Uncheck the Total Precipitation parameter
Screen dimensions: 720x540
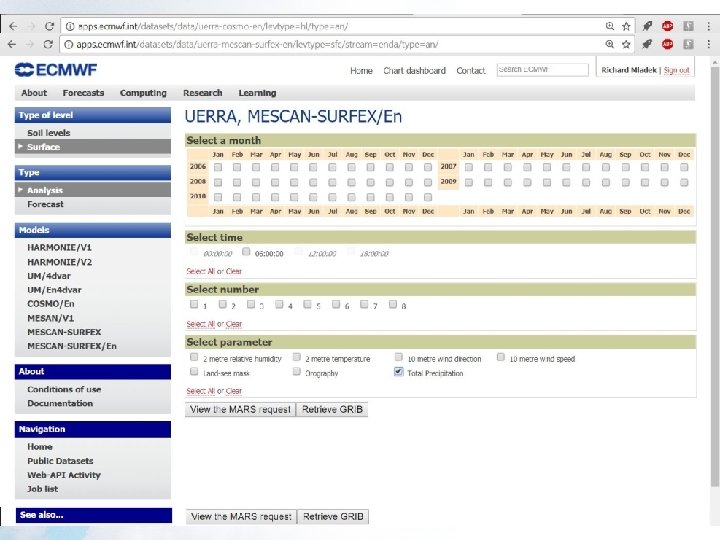point(399,371)
